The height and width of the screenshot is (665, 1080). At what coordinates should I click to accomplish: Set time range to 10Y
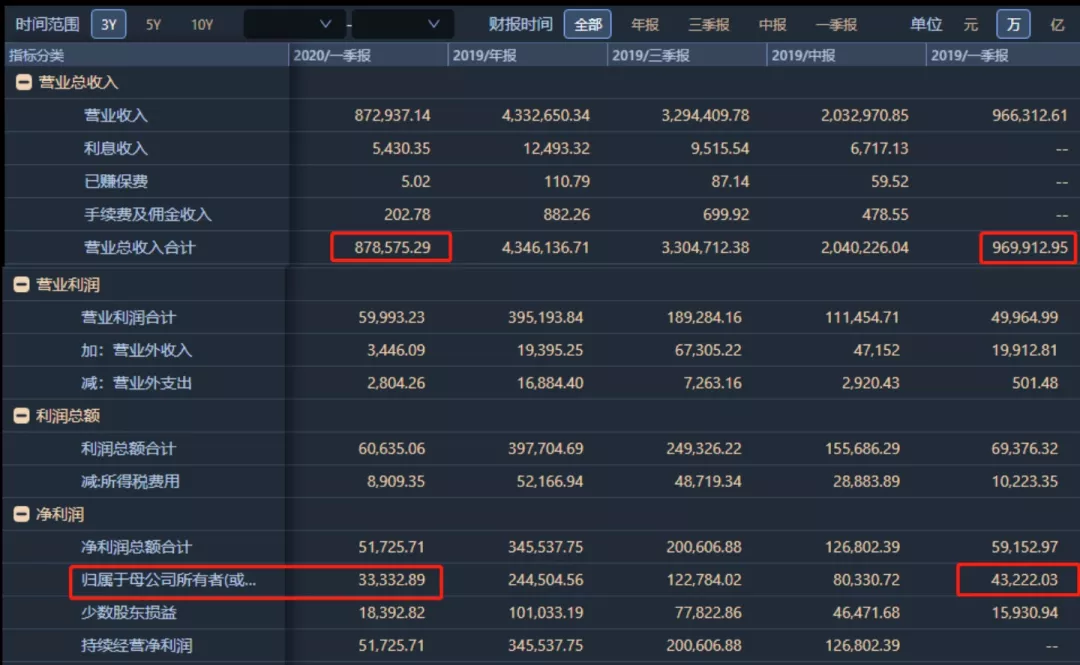[202, 24]
